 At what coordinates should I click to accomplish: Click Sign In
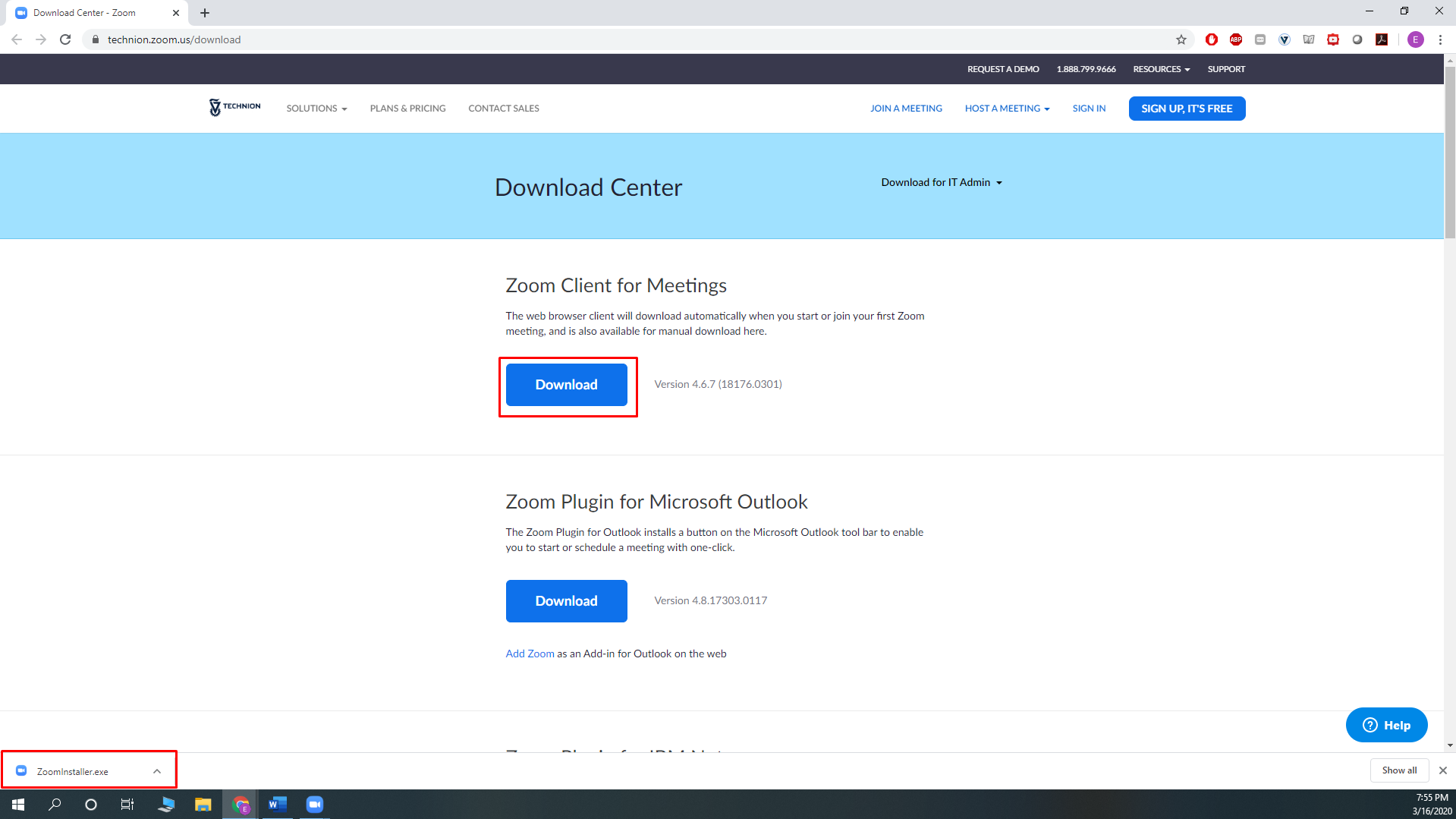1089,109
